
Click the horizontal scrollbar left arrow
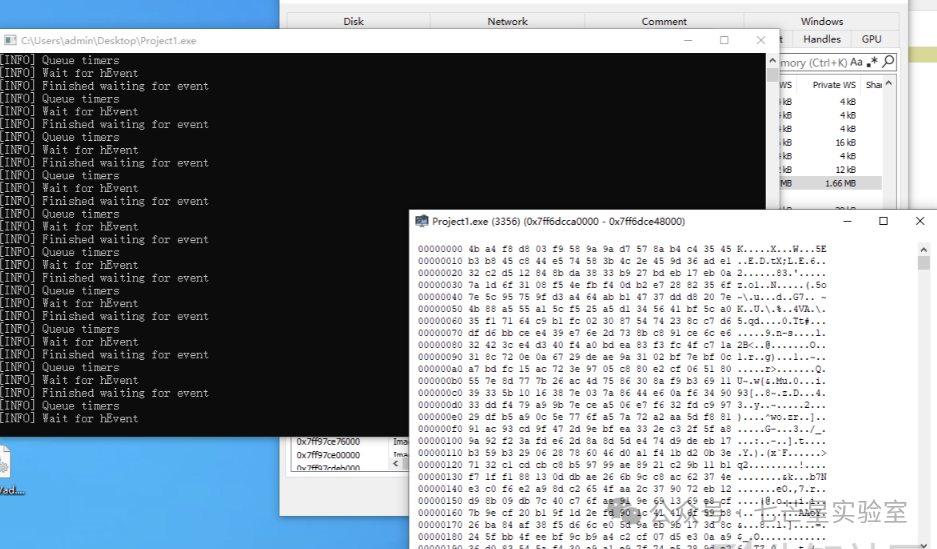396,464
